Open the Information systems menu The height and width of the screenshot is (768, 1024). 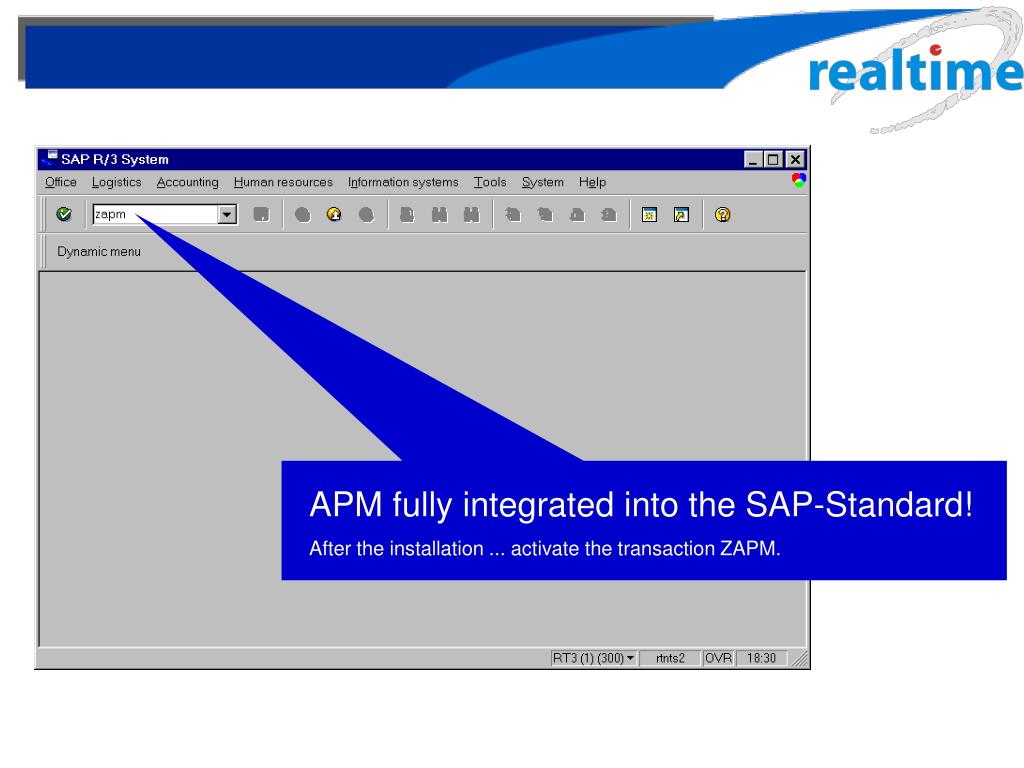click(403, 182)
